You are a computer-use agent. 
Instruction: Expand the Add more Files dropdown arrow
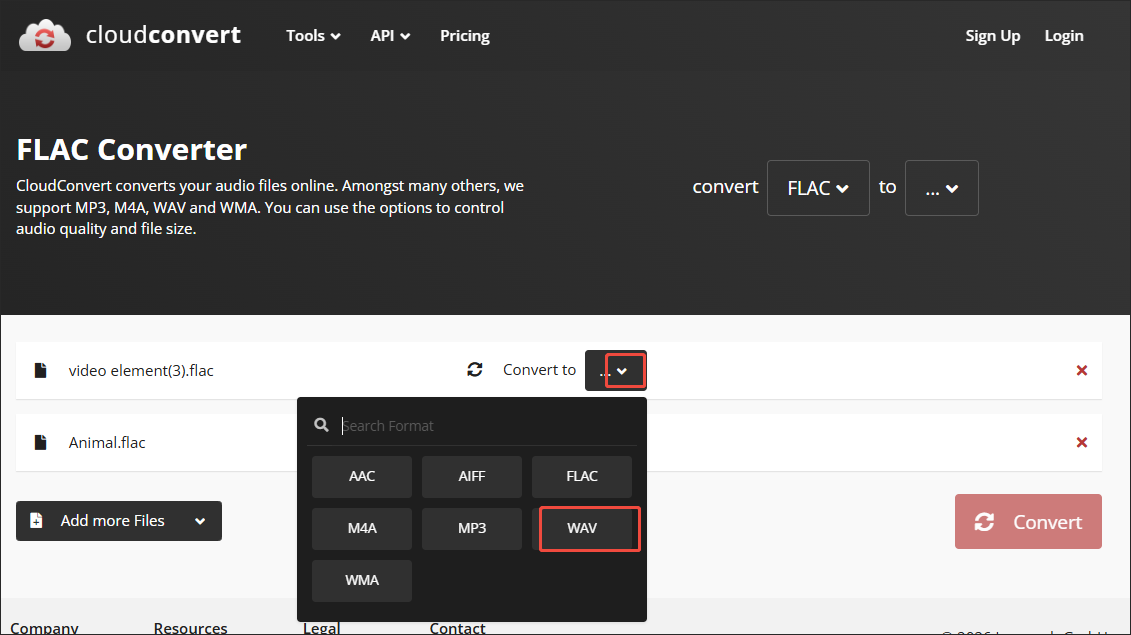coord(197,520)
